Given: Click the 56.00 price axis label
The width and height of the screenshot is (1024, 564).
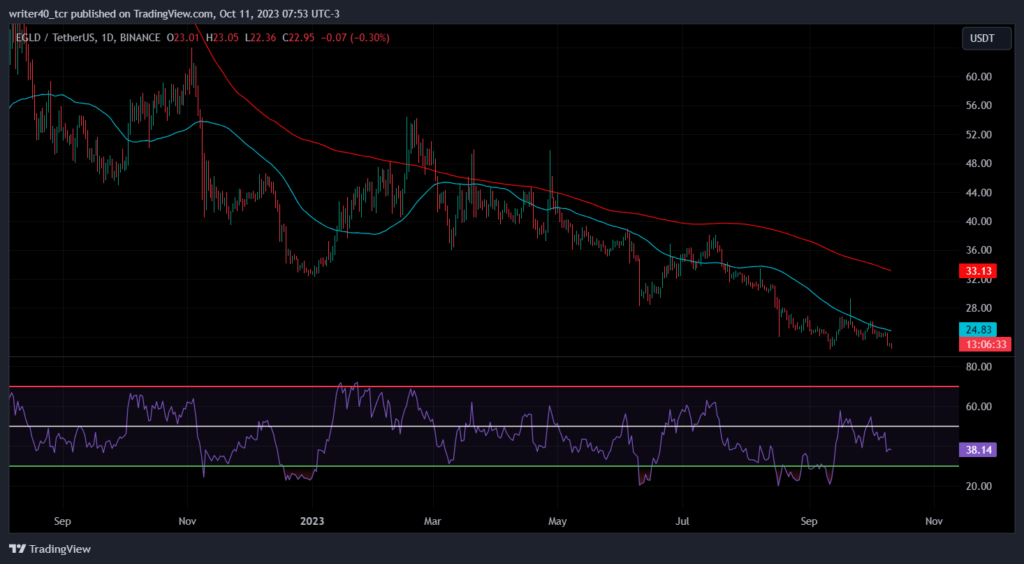Looking at the screenshot, I should [978, 106].
